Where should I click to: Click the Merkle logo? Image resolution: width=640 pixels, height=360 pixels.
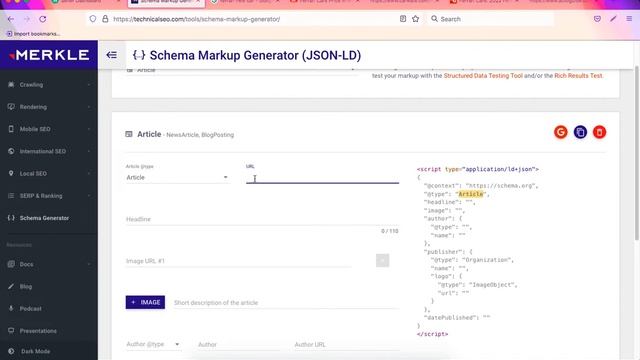coord(49,55)
